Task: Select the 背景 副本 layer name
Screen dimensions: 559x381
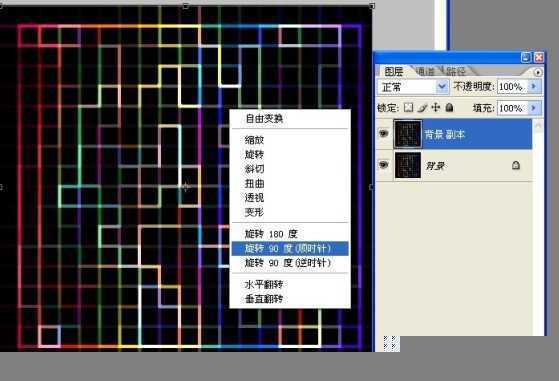Action: [445, 134]
